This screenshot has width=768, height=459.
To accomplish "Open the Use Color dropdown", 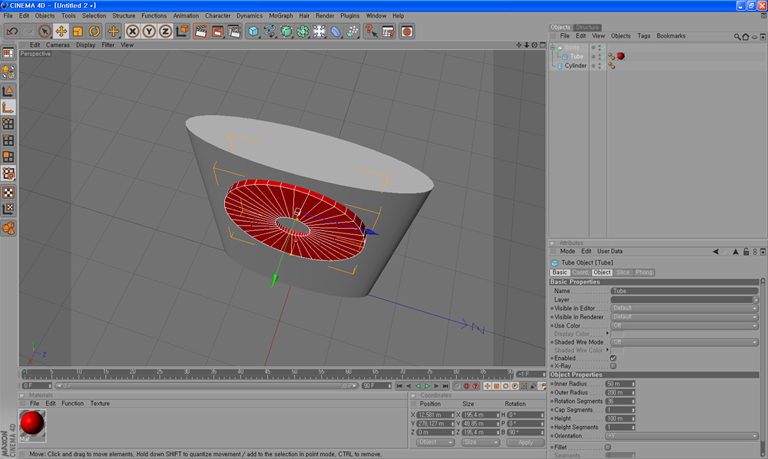I will click(x=684, y=325).
